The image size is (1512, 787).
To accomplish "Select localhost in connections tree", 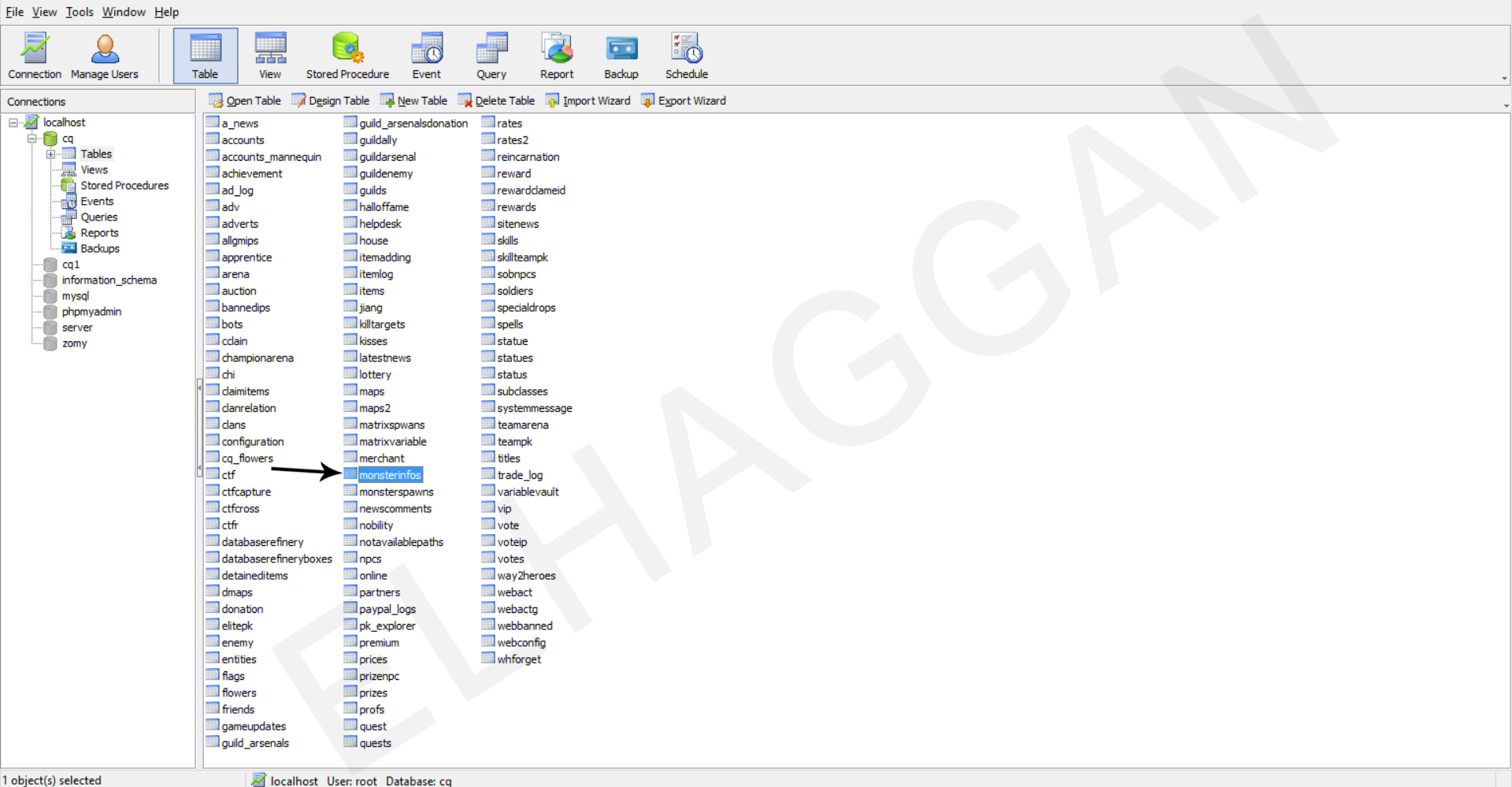I will (x=64, y=122).
